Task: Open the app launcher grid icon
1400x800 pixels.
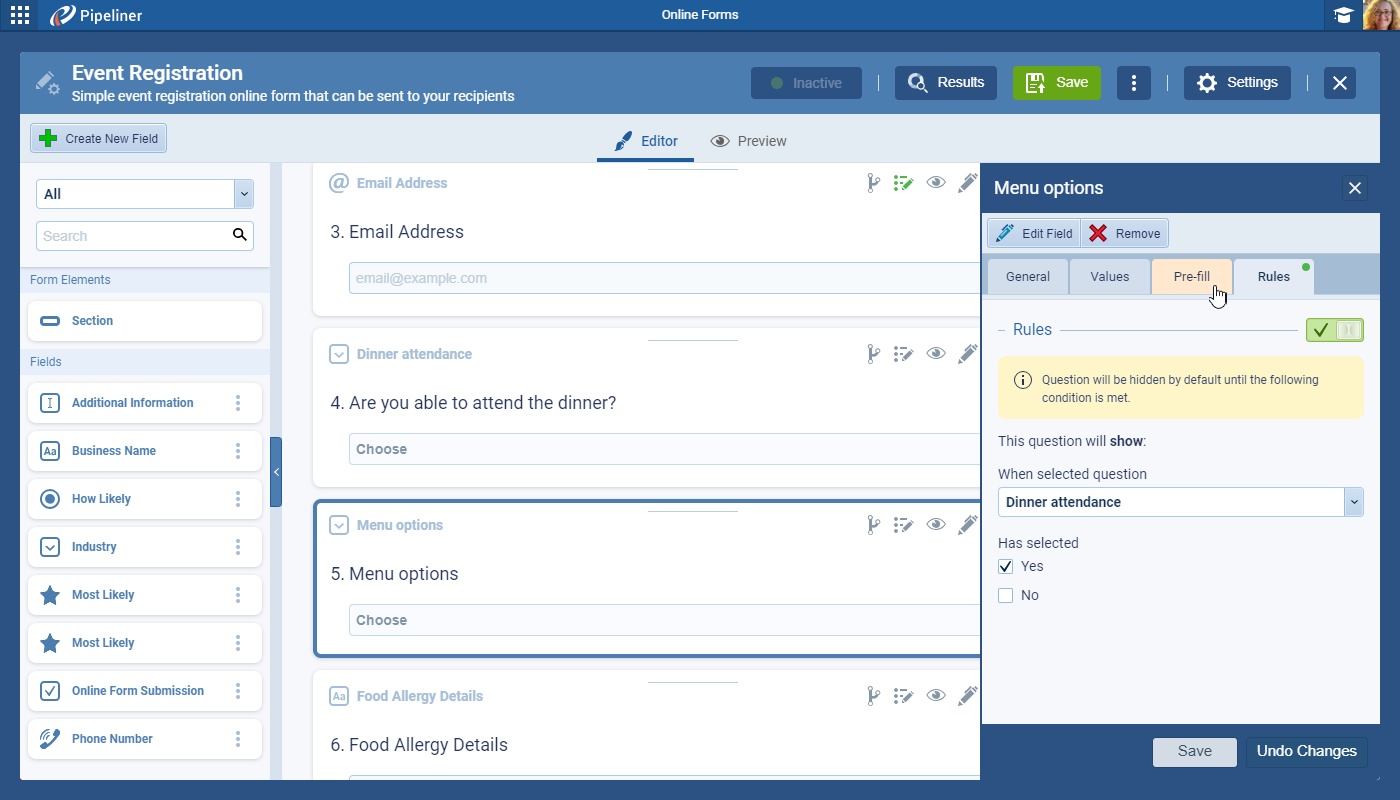Action: click(19, 15)
